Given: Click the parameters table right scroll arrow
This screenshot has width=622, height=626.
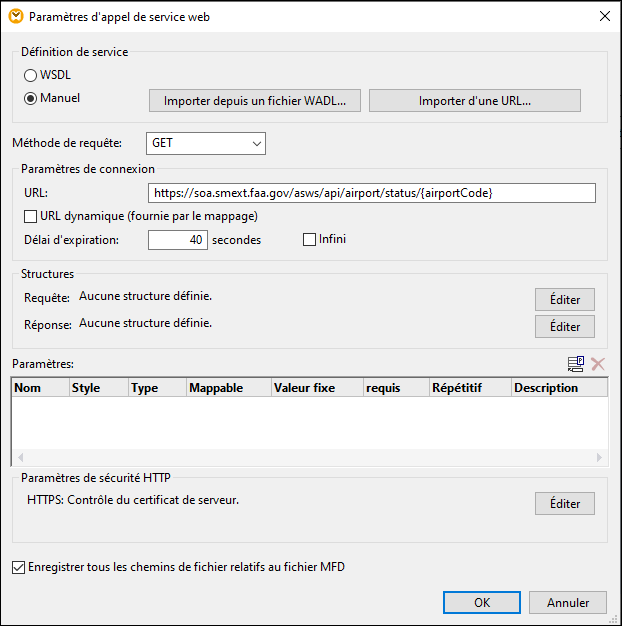Looking at the screenshot, I should click(x=600, y=457).
